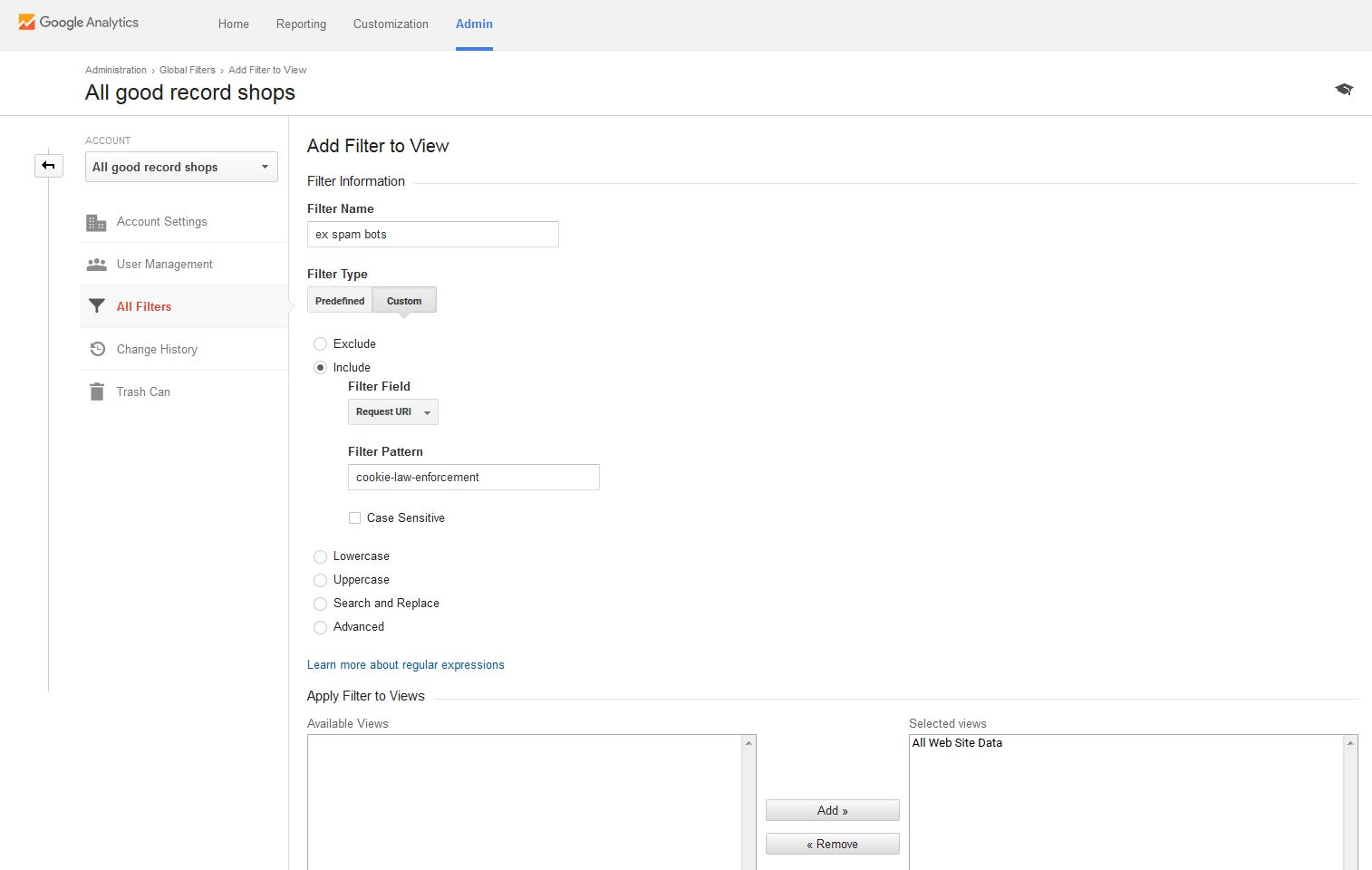The height and width of the screenshot is (870, 1372).
Task: Click the Add » button
Action: tap(833, 810)
